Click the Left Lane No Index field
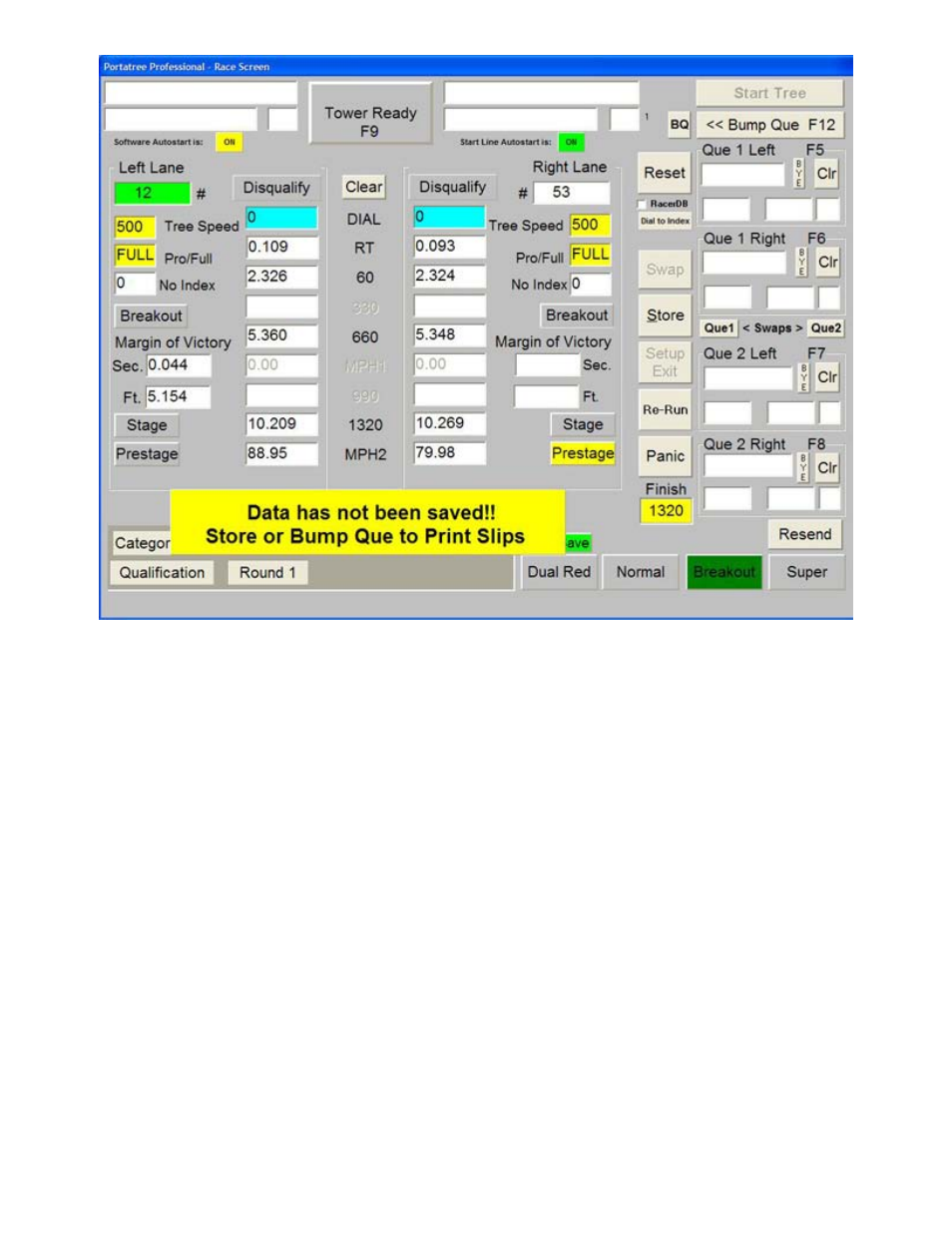 [x=135, y=285]
